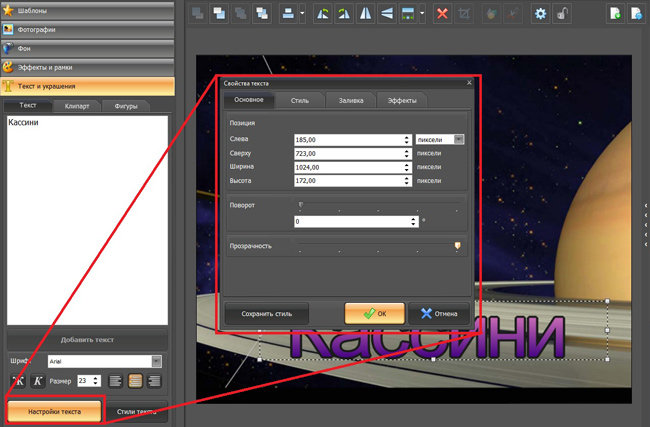Toggle italic К formatting
Screen dimensions: 650x427
coord(37,381)
